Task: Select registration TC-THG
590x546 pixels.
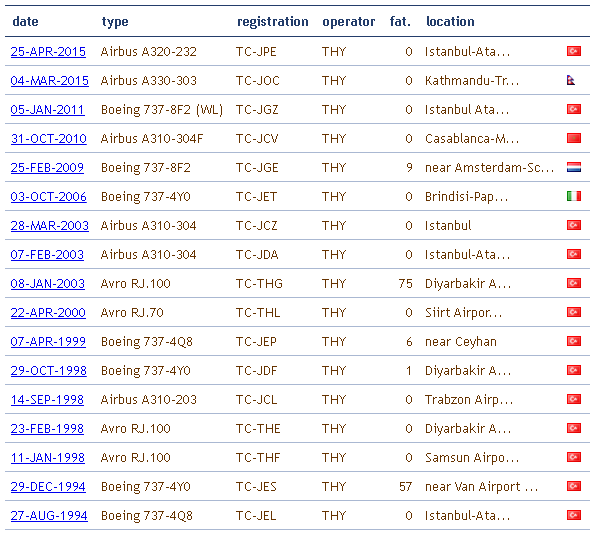Action: coord(259,283)
